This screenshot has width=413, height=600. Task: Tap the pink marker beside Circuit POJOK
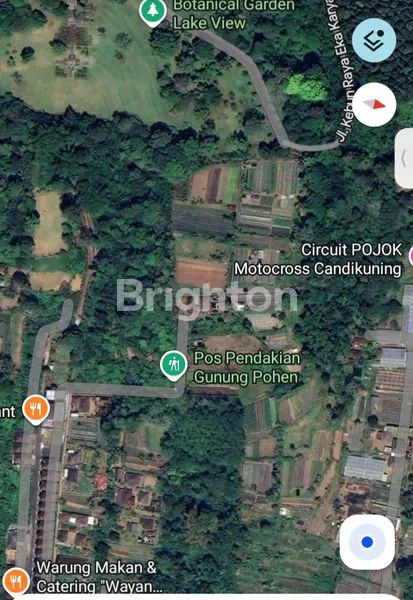pyautogui.click(x=411, y=256)
